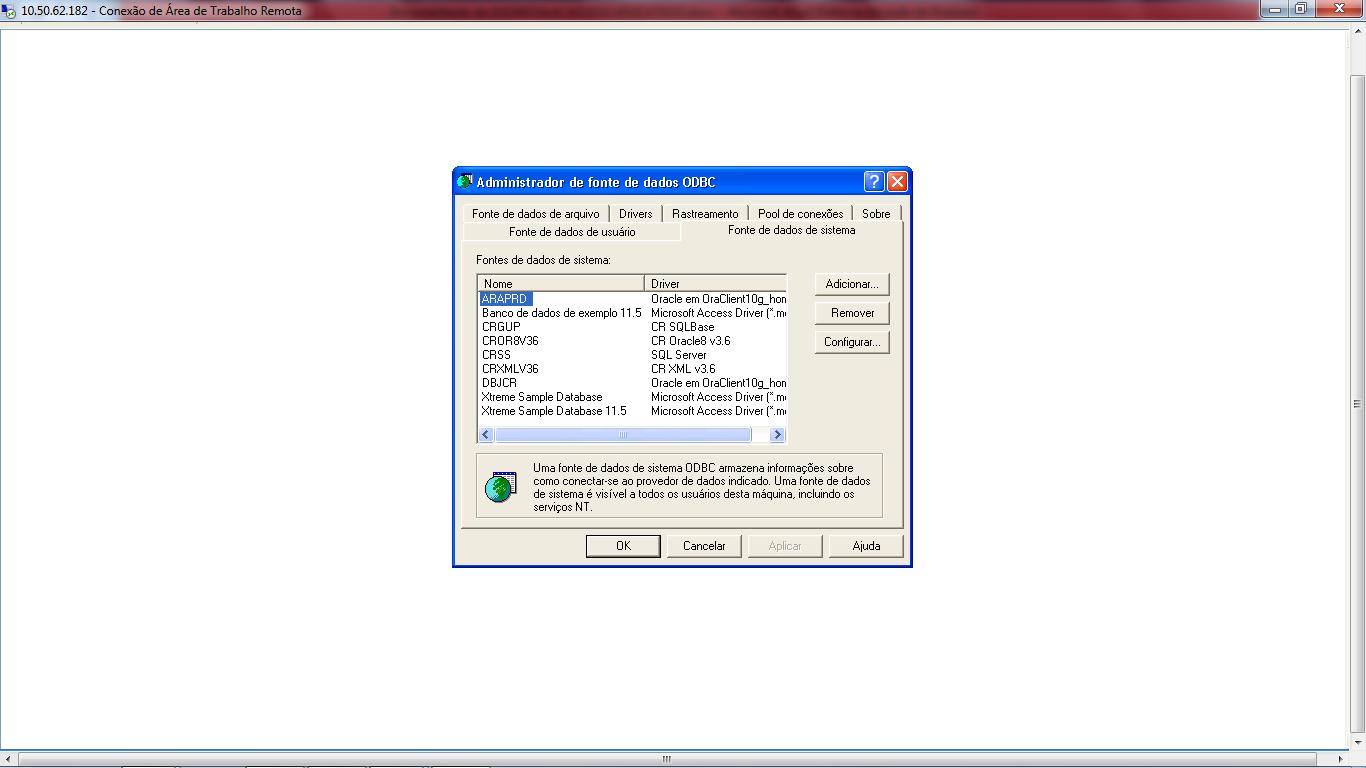Restore down the remote desktop connection window

(1301, 9)
